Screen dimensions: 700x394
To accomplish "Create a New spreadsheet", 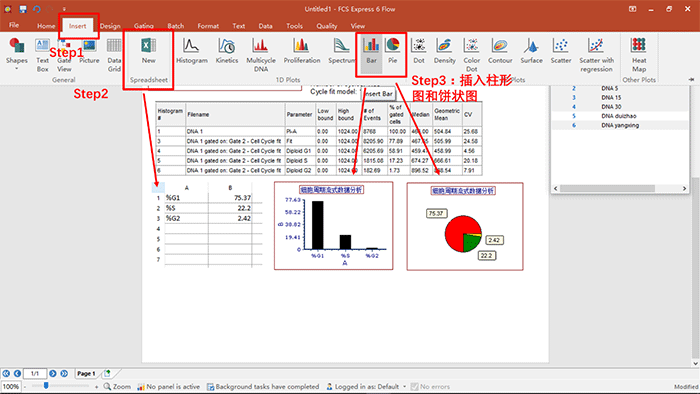I will pyautogui.click(x=149, y=51).
